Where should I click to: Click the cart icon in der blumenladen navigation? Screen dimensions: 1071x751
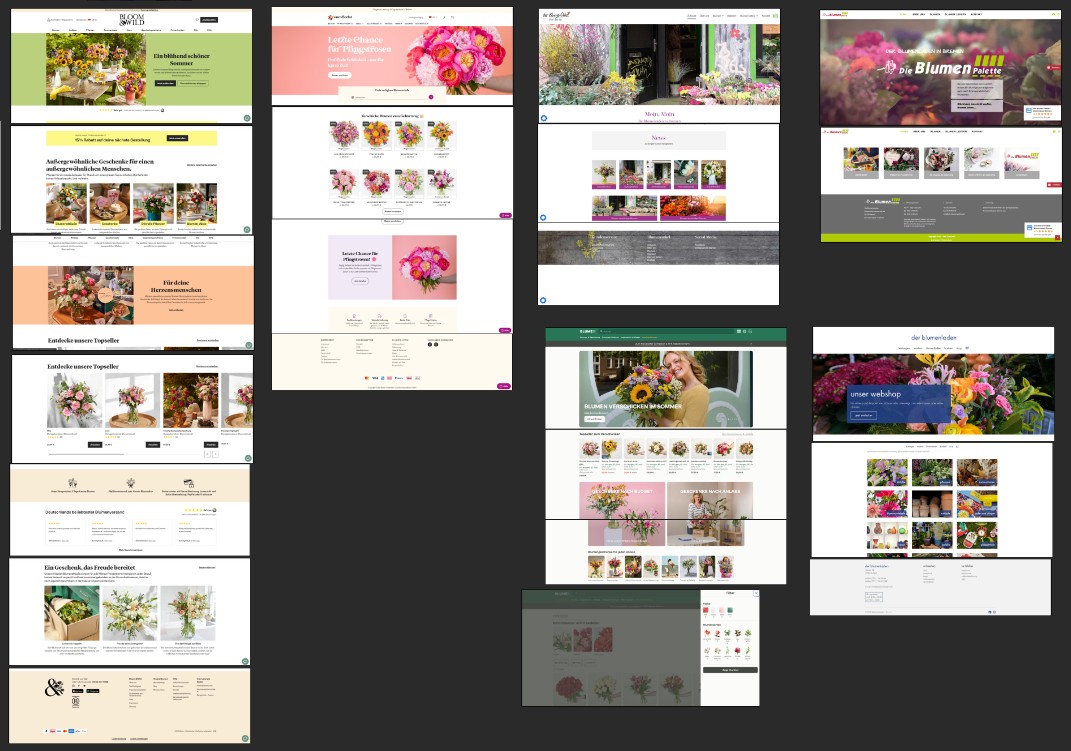tap(967, 348)
